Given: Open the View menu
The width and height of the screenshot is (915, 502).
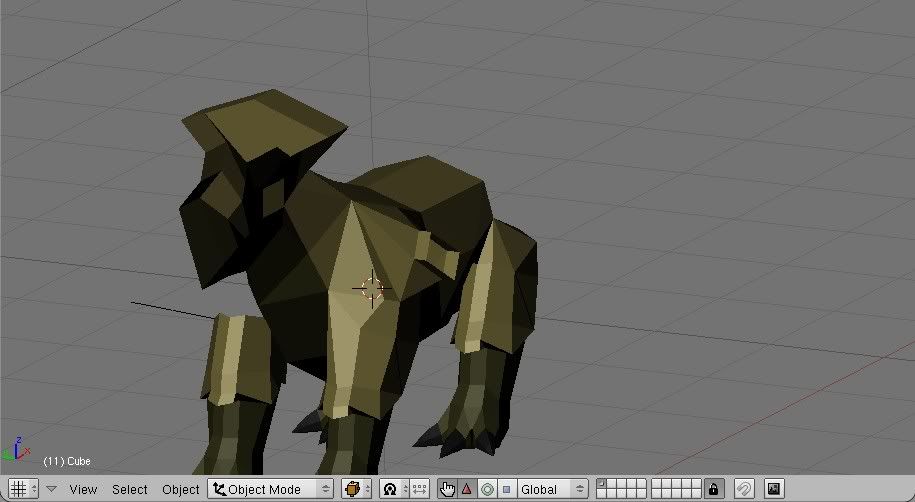Looking at the screenshot, I should (83, 489).
